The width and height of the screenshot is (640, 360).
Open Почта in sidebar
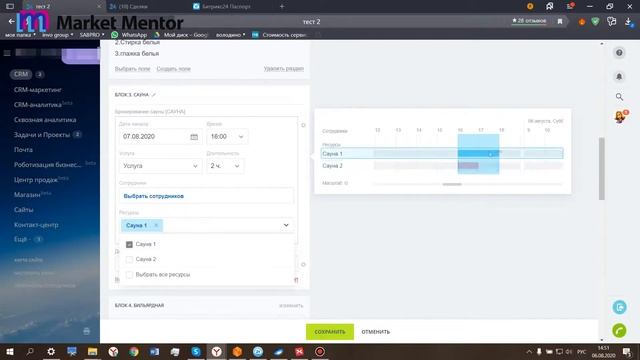pyautogui.click(x=23, y=150)
